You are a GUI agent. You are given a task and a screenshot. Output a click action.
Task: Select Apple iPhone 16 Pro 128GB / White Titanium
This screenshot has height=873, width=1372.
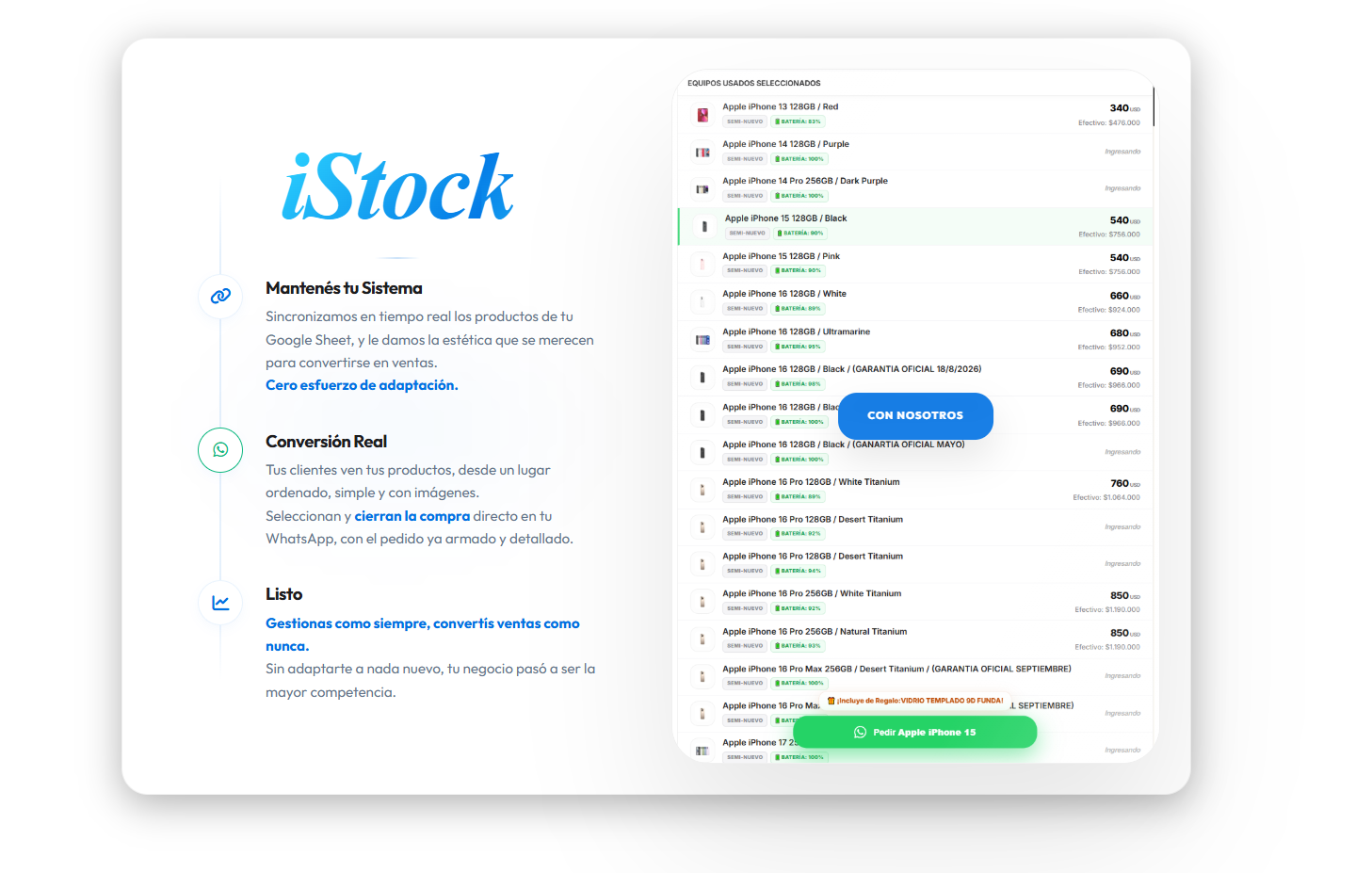(811, 482)
